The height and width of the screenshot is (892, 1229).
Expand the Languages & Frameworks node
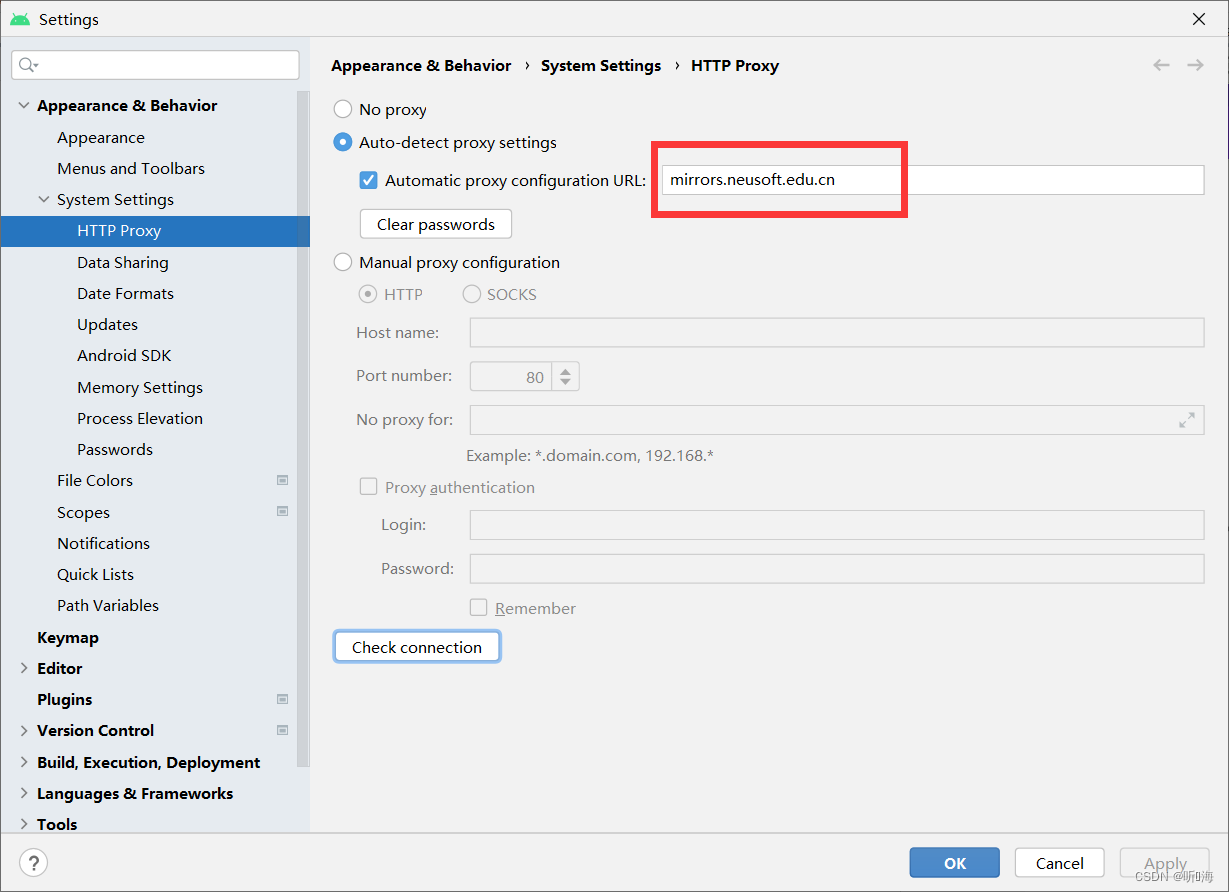pyautogui.click(x=24, y=793)
